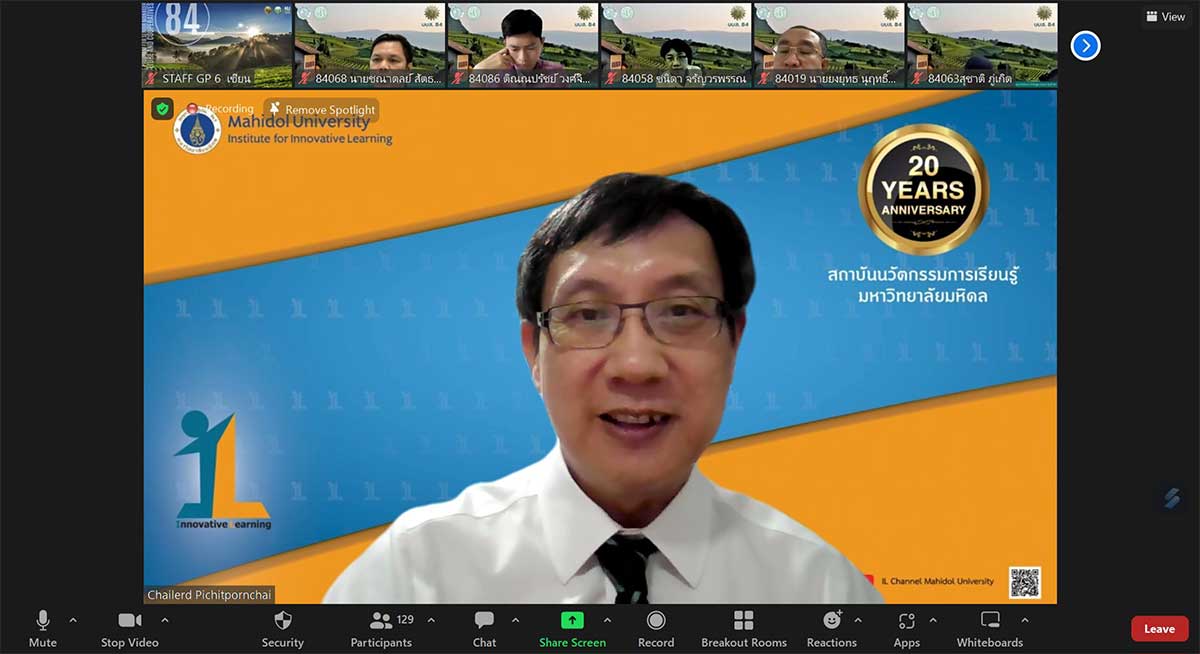Screen dimensions: 1200x654
Task: Open the Chat panel icon
Action: click(x=484, y=621)
